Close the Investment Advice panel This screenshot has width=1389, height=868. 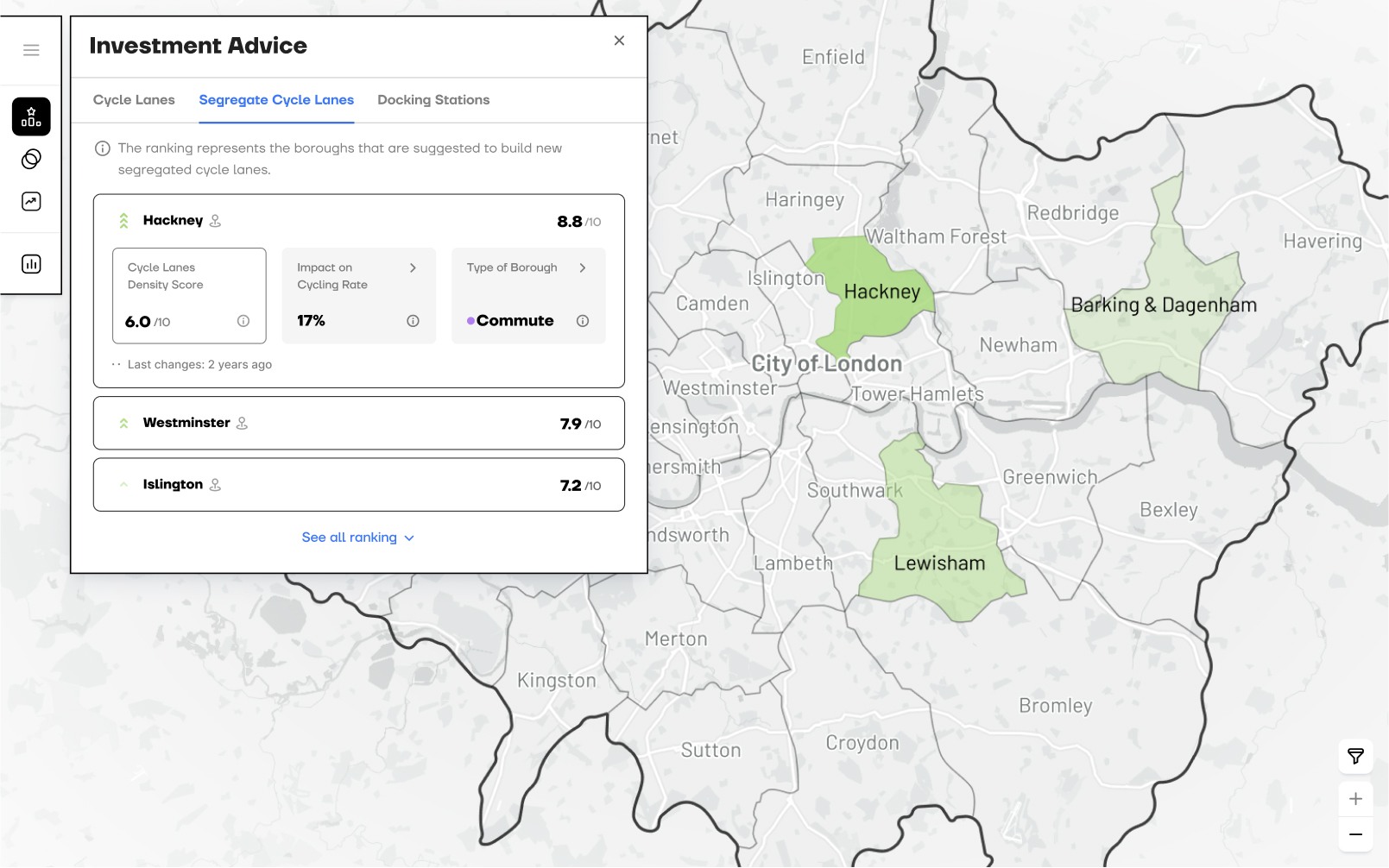[x=619, y=41]
